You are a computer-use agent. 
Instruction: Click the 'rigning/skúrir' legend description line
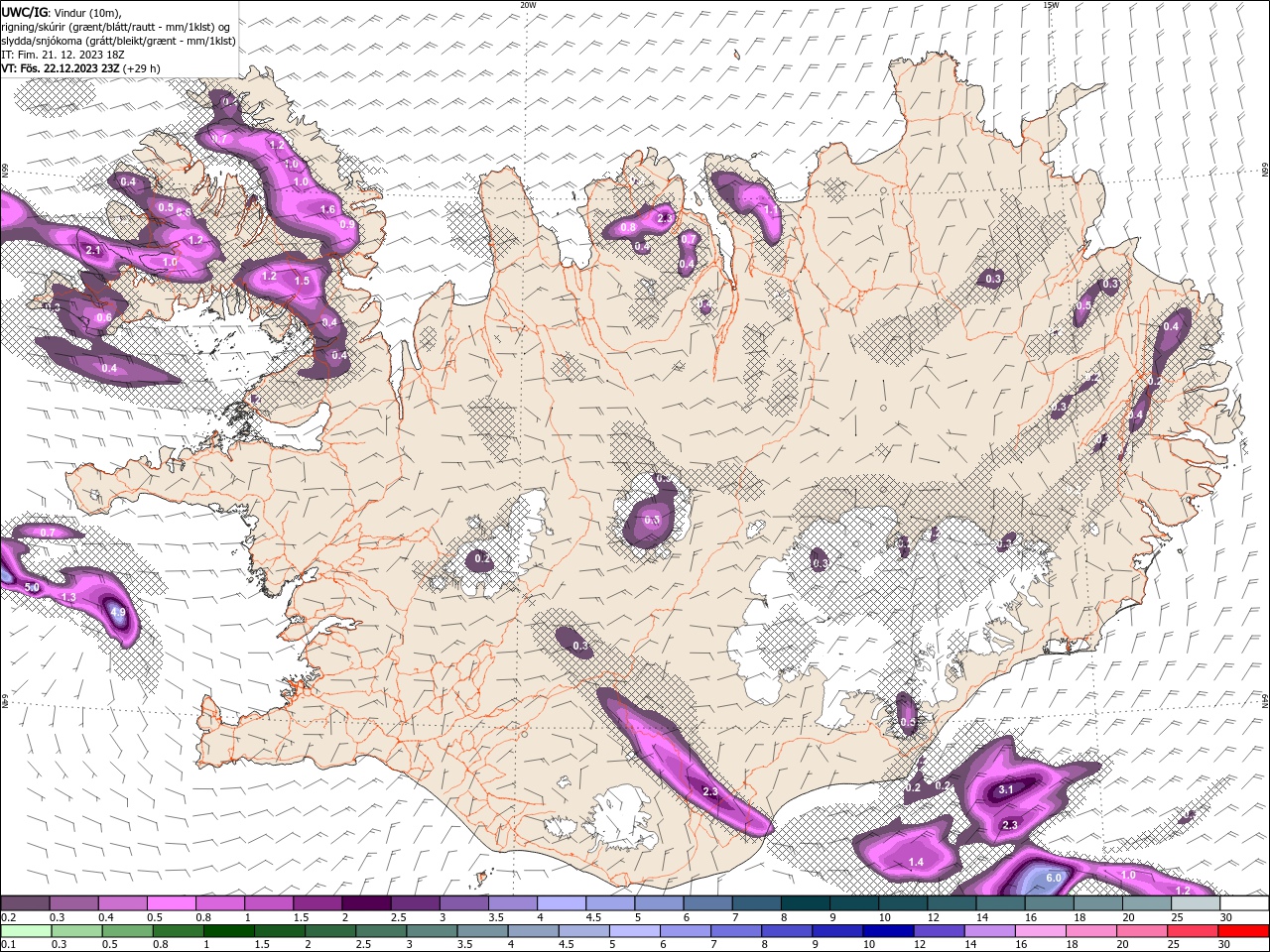[116, 27]
